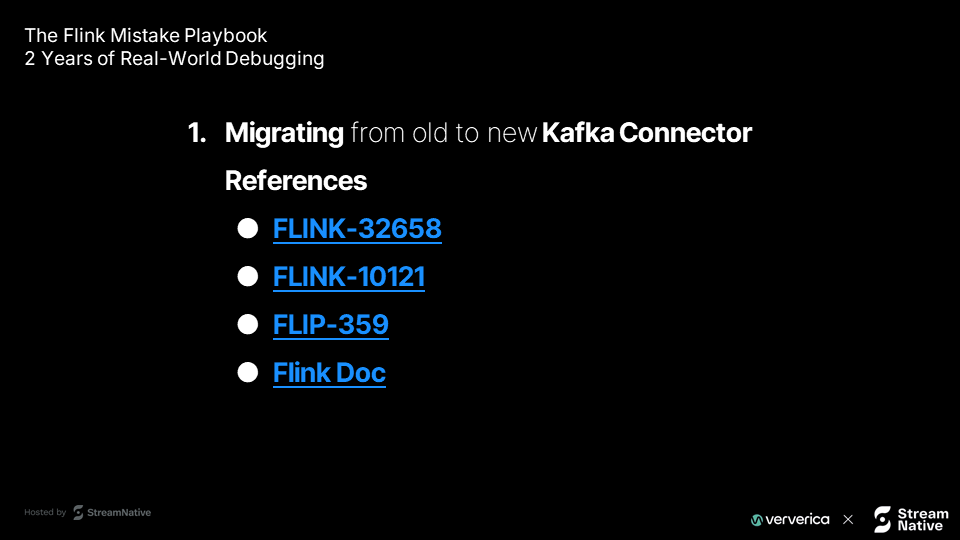The height and width of the screenshot is (540, 960).
Task: Select the References heading
Action: coord(296,181)
